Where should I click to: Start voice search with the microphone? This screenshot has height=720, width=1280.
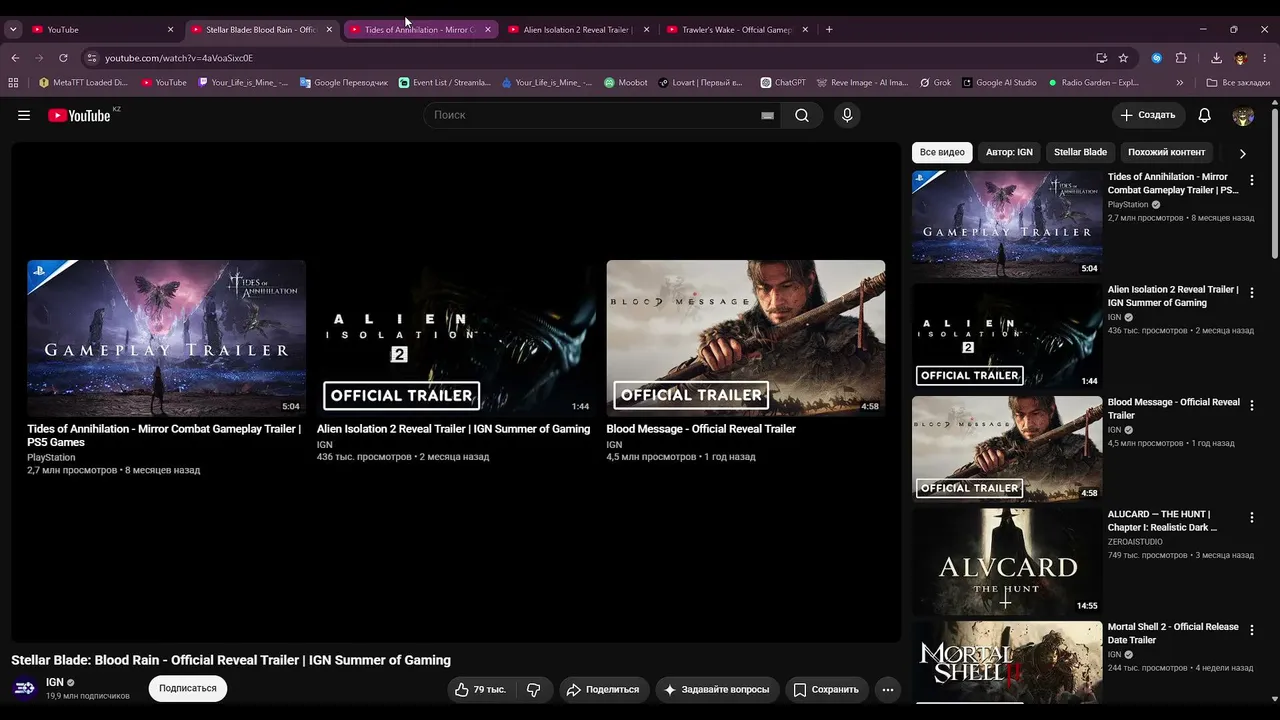click(847, 115)
